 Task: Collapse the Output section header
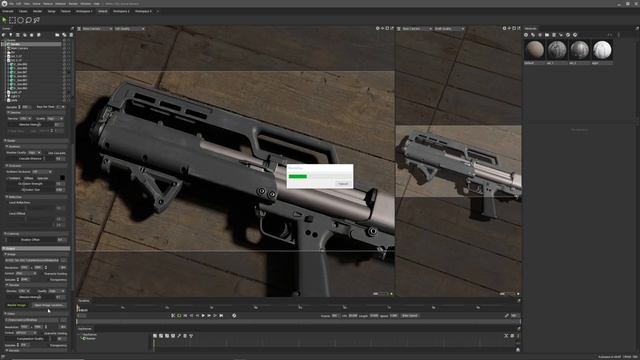pos(36,248)
